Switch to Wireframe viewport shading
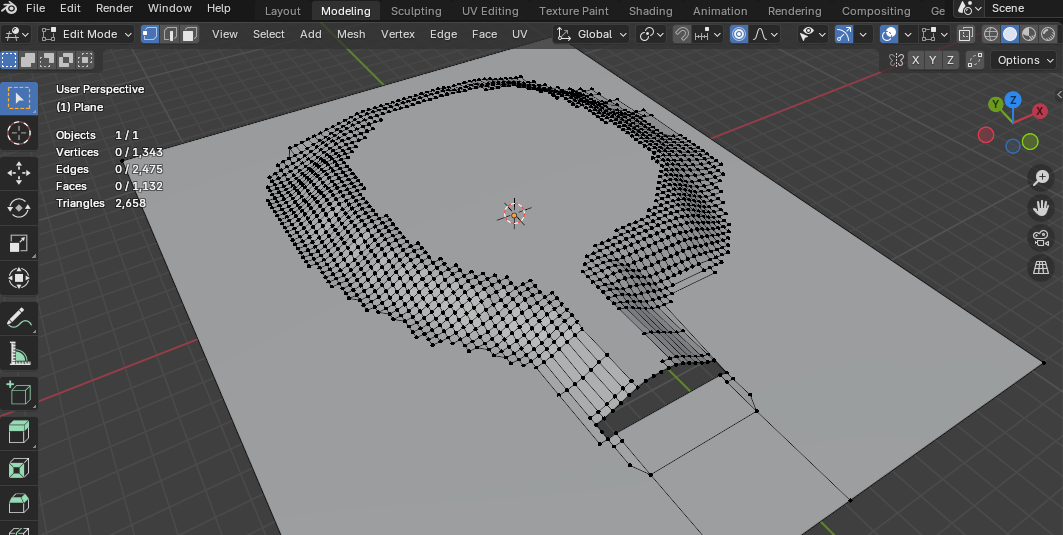The height and width of the screenshot is (535, 1063). tap(991, 34)
